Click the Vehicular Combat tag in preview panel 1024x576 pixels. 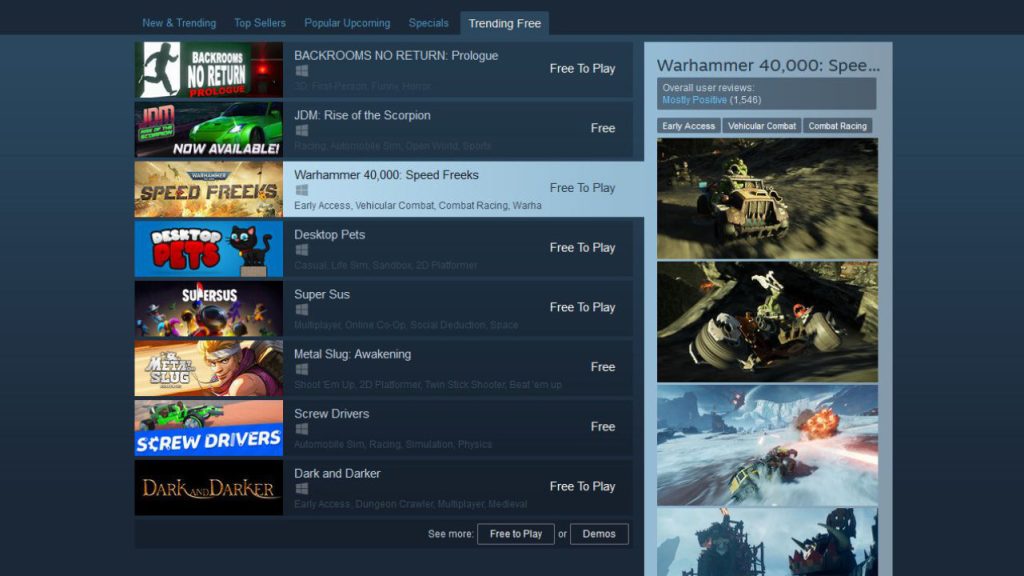click(761, 126)
